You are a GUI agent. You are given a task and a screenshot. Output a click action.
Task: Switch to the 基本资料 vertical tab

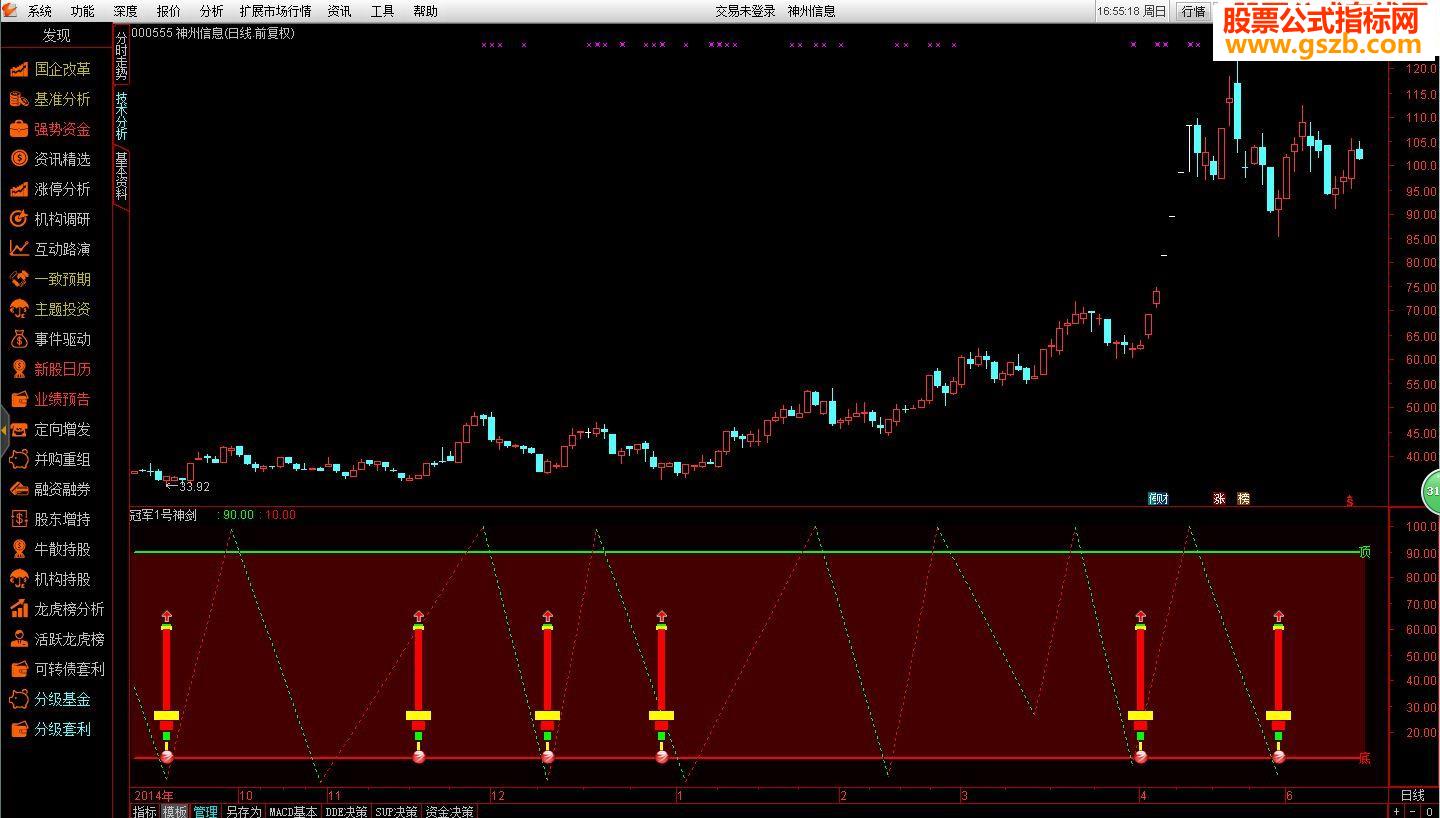[x=121, y=175]
